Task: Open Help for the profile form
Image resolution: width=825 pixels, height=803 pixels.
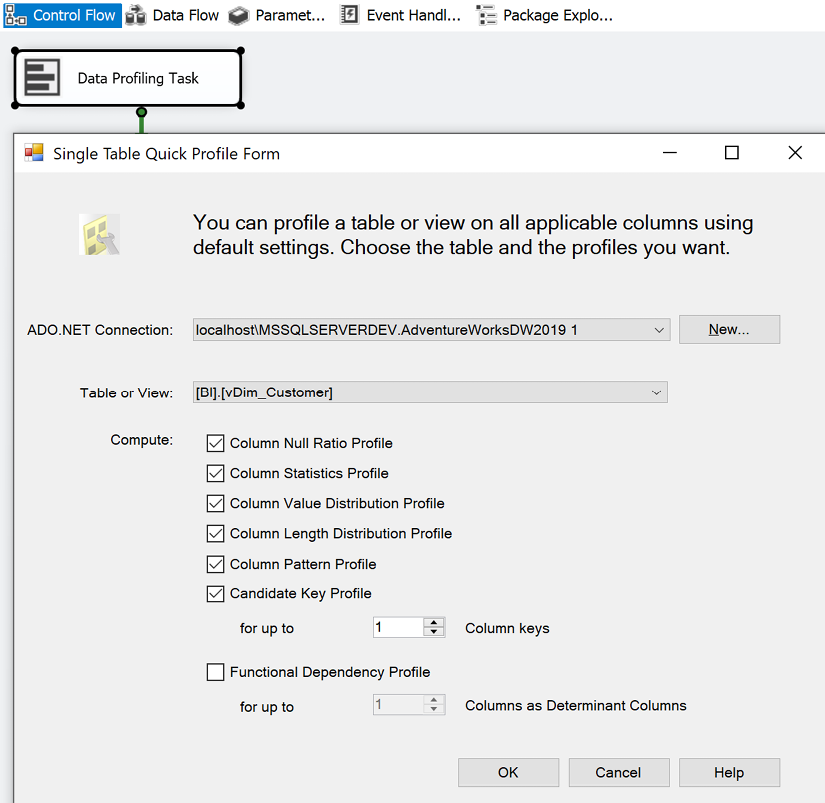Action: tap(729, 772)
